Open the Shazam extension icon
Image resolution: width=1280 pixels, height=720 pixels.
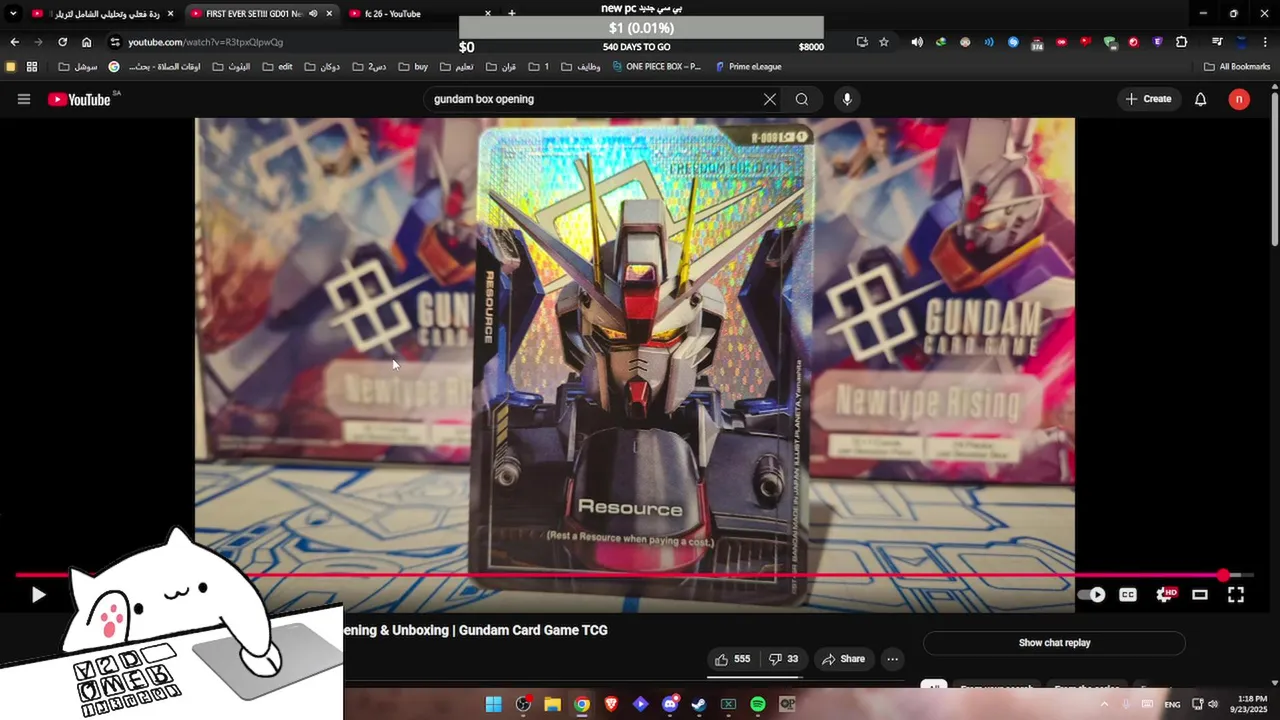coord(1013,42)
